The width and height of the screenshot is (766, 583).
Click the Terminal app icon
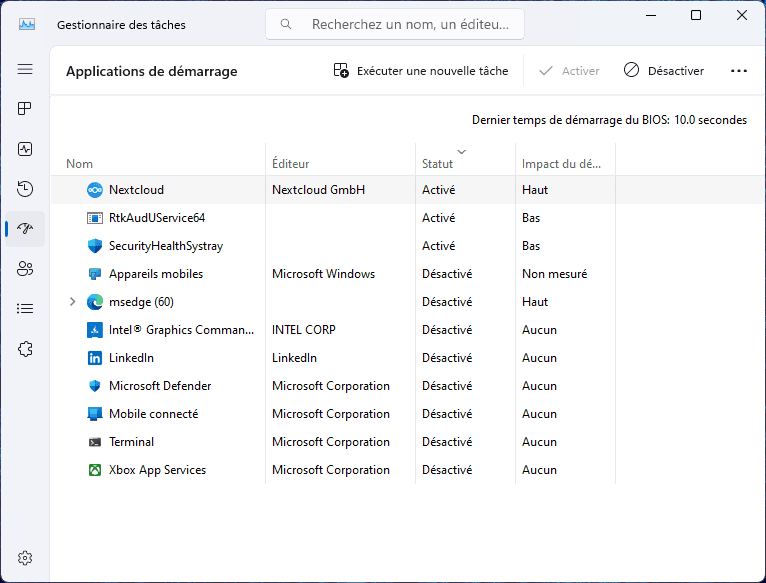[x=95, y=442]
